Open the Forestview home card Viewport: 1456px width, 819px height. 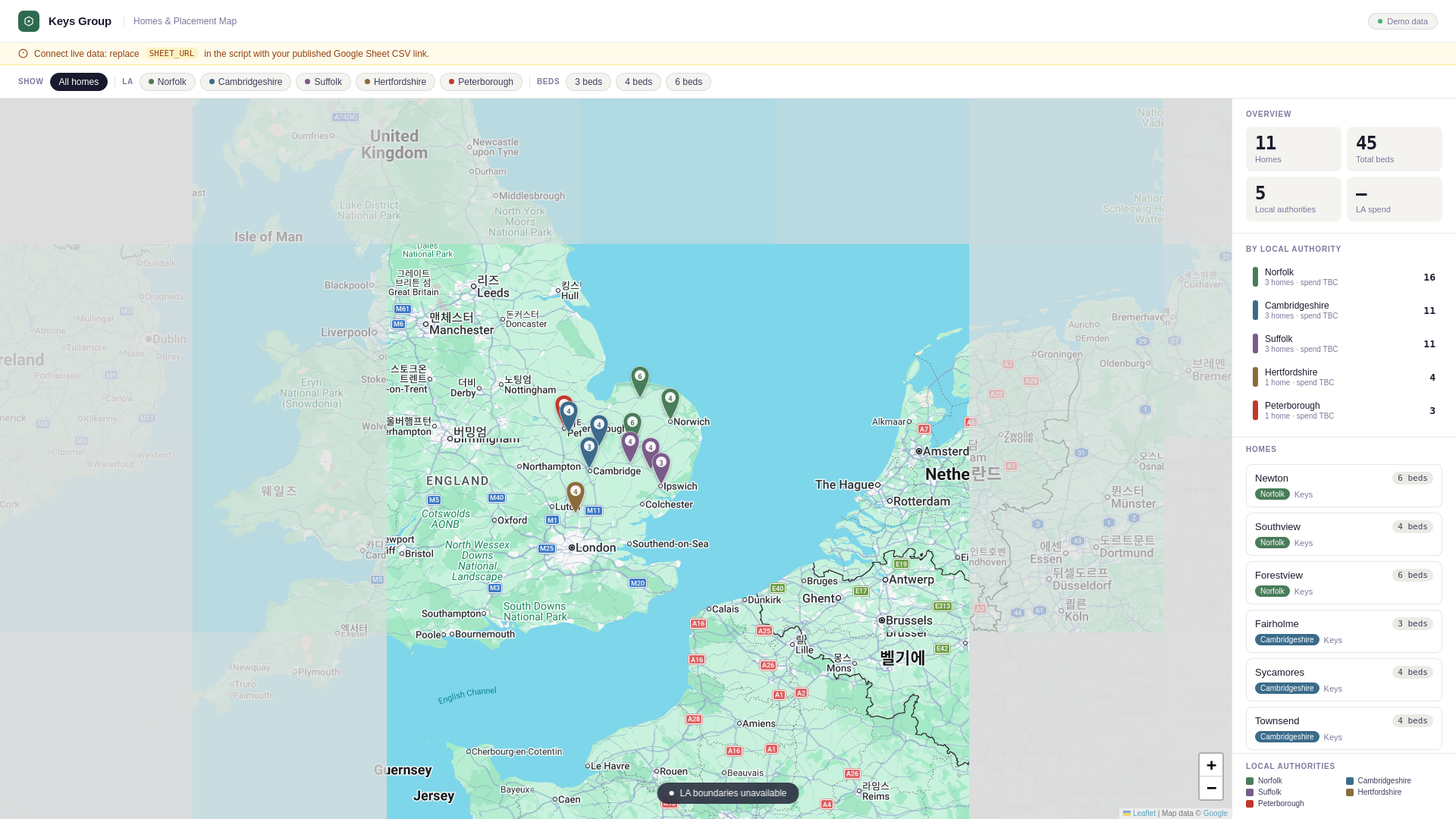[x=1344, y=582]
